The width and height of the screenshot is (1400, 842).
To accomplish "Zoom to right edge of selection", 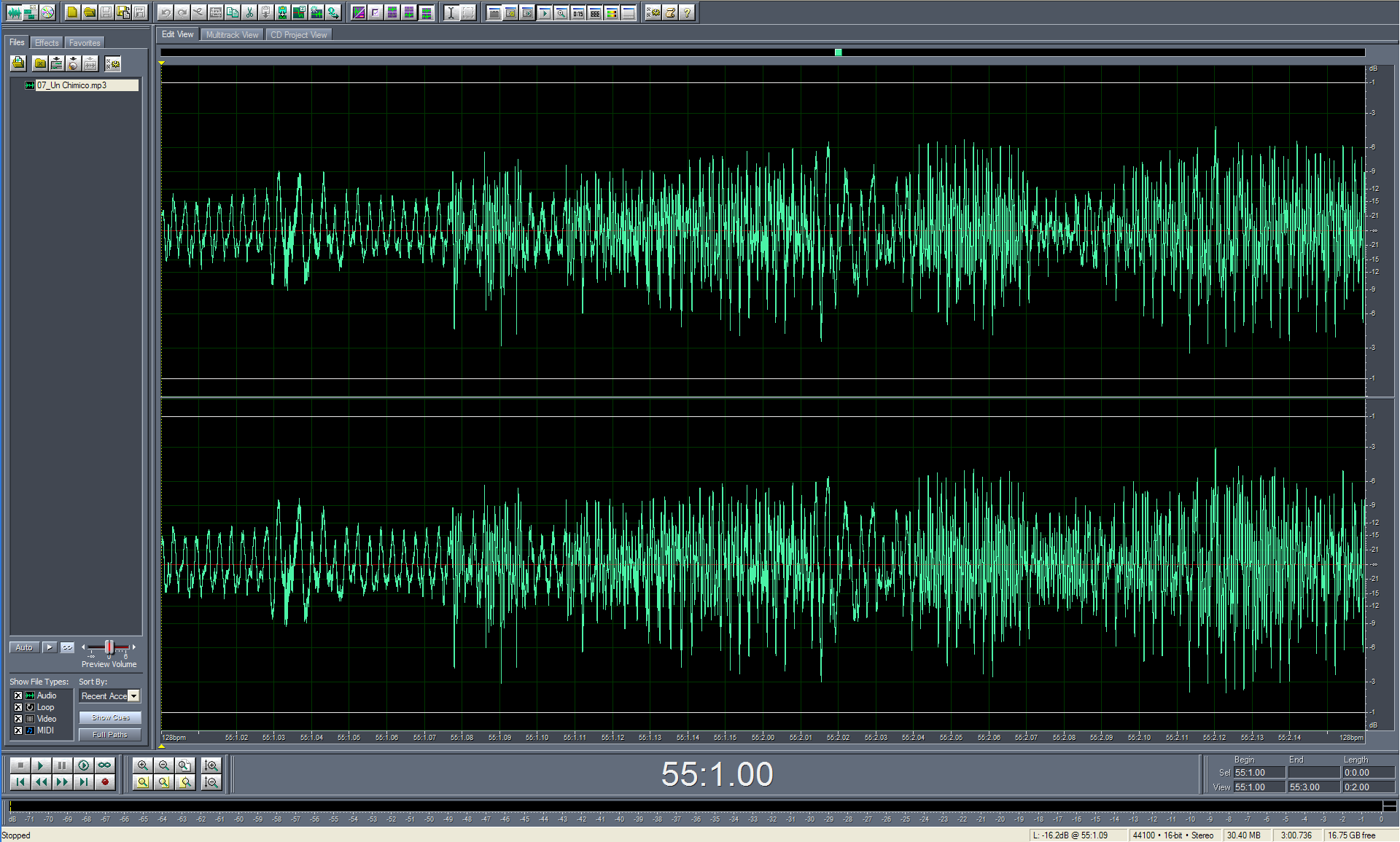I will pyautogui.click(x=185, y=782).
